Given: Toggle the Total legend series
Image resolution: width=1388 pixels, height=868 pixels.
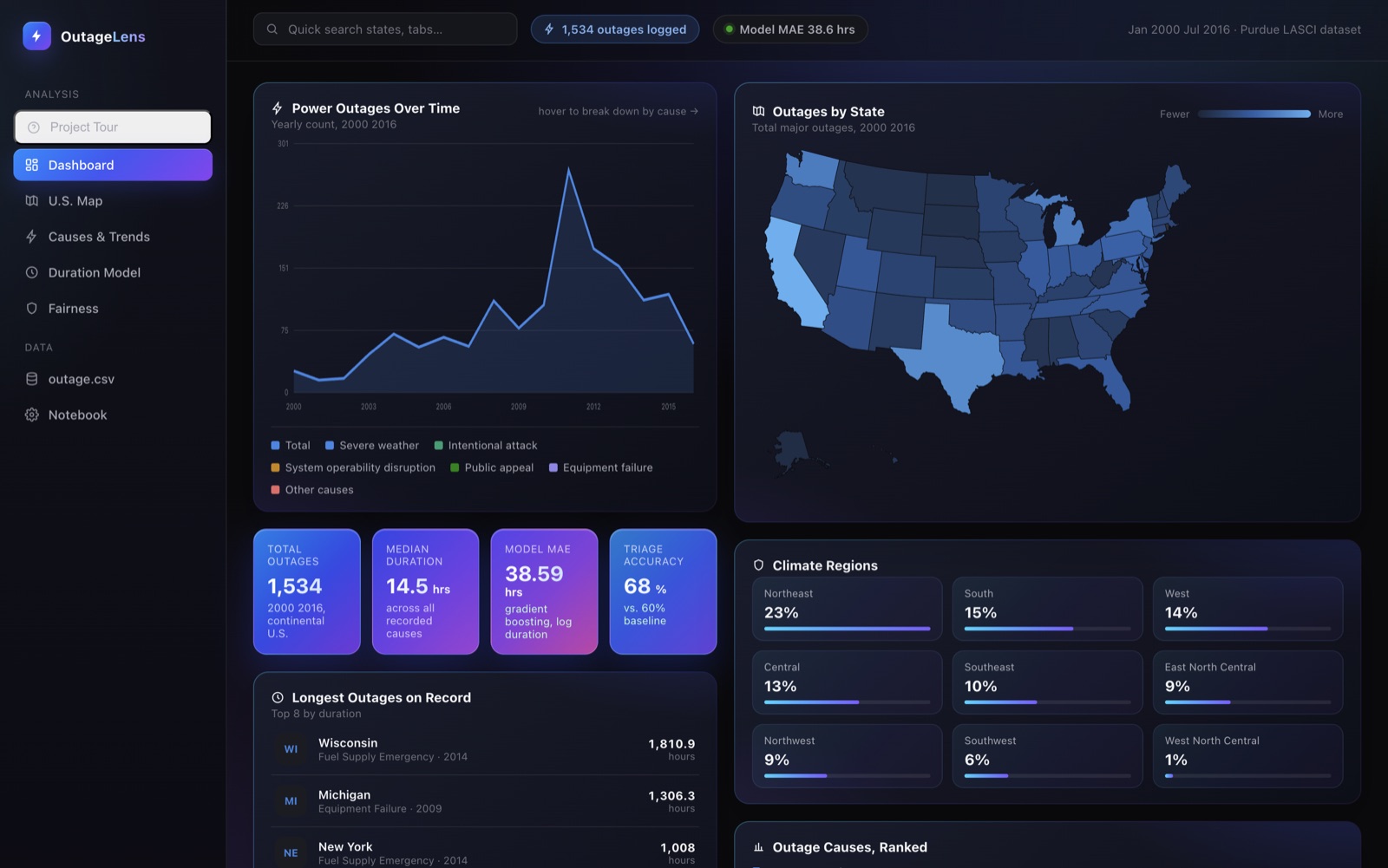Looking at the screenshot, I should tap(291, 446).
